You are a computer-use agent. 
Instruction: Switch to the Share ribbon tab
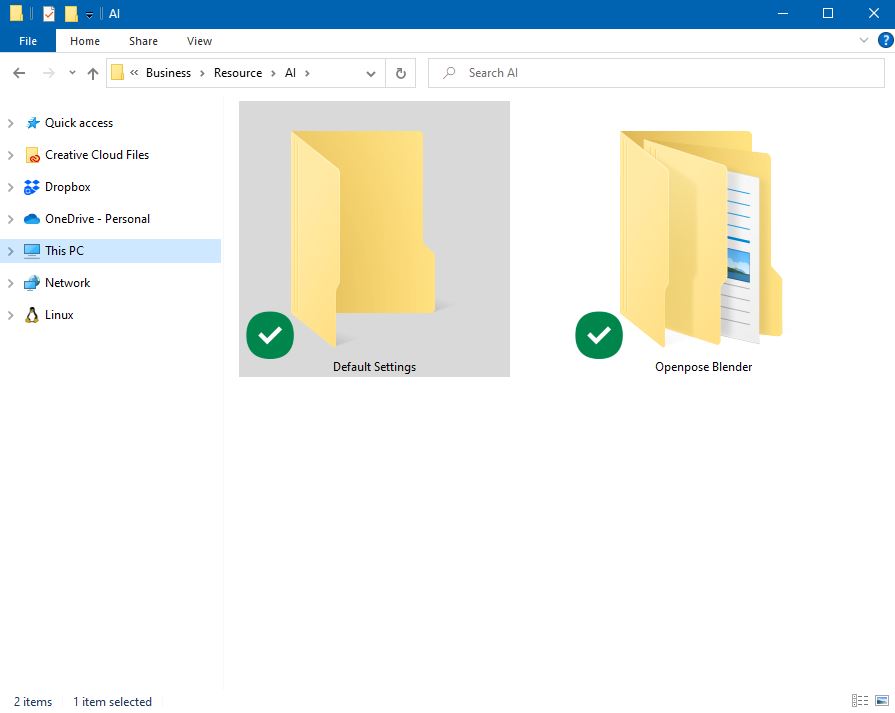pyautogui.click(x=143, y=41)
